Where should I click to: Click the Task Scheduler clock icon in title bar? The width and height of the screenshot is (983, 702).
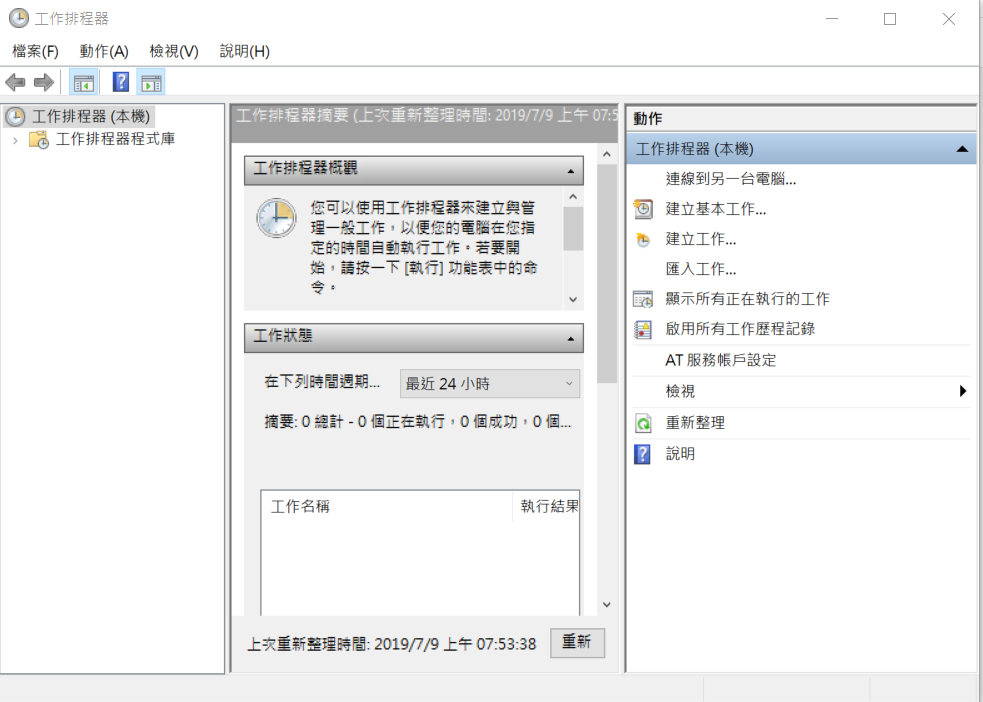point(18,18)
